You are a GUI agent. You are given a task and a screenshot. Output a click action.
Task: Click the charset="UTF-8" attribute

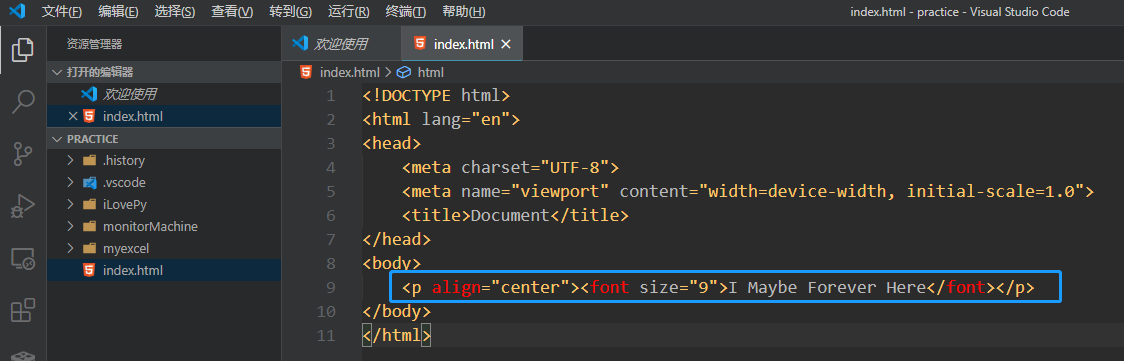pos(535,168)
